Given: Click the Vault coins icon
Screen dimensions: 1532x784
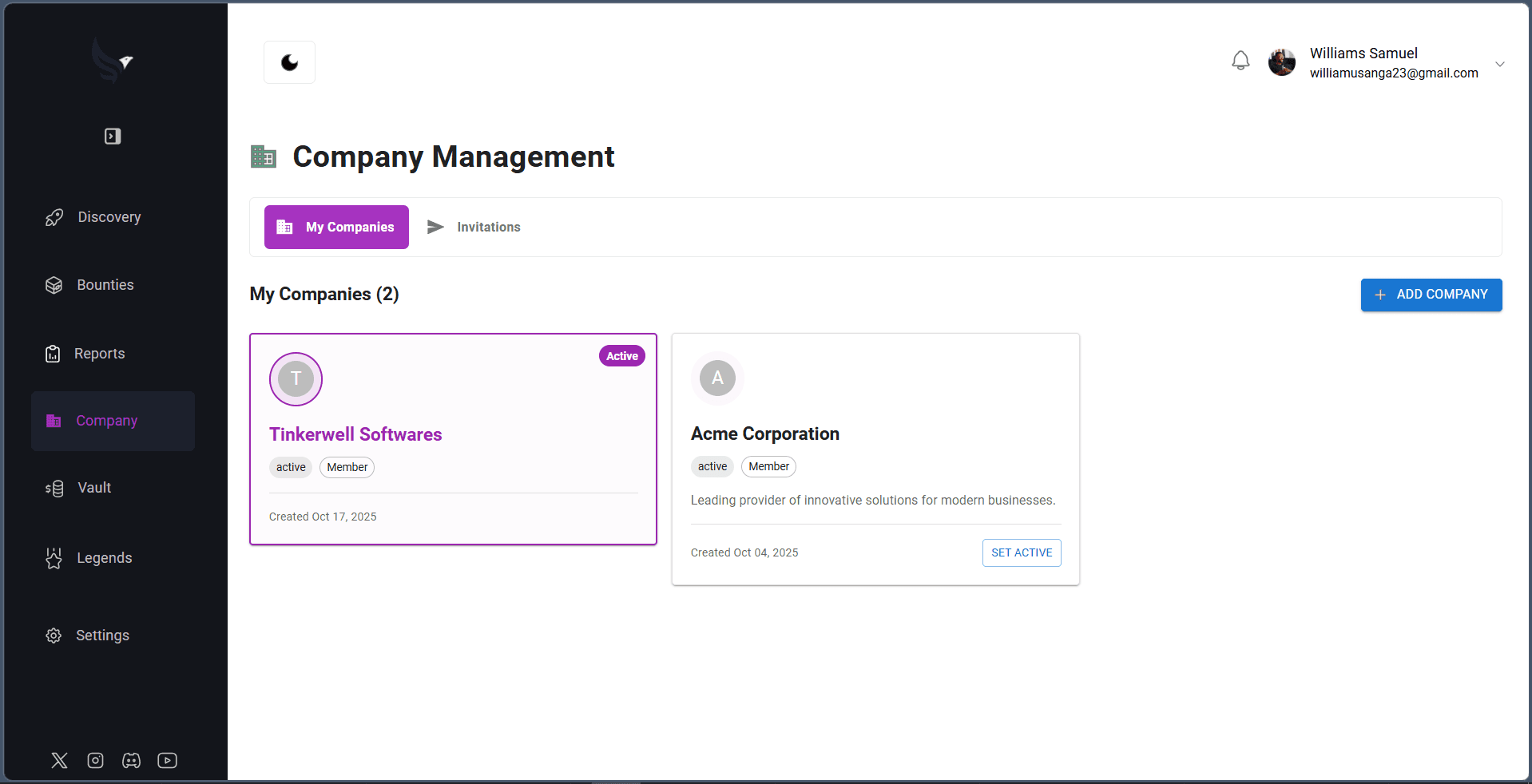Looking at the screenshot, I should coord(54,488).
